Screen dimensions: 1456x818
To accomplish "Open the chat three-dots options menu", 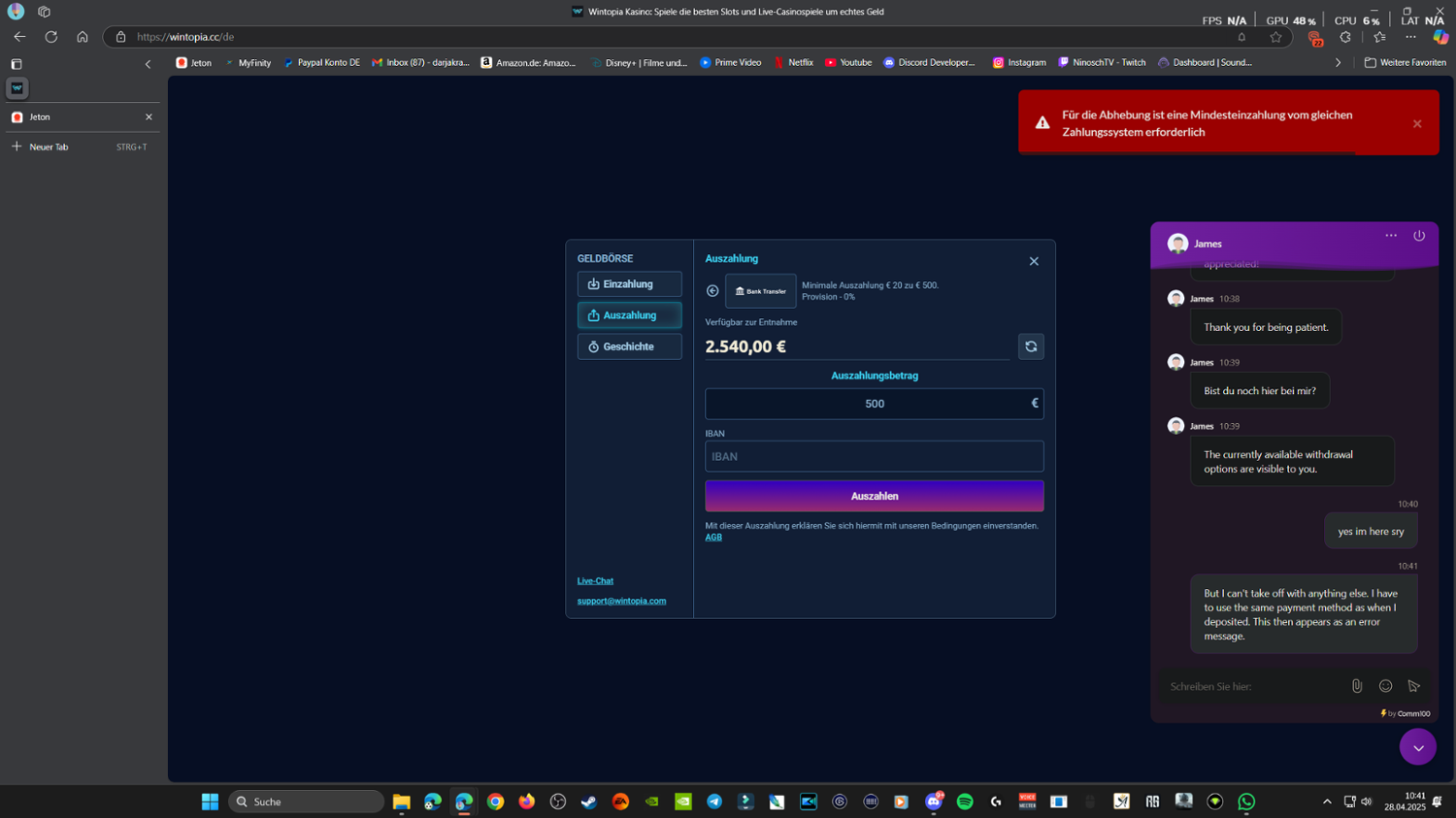I will 1391,236.
